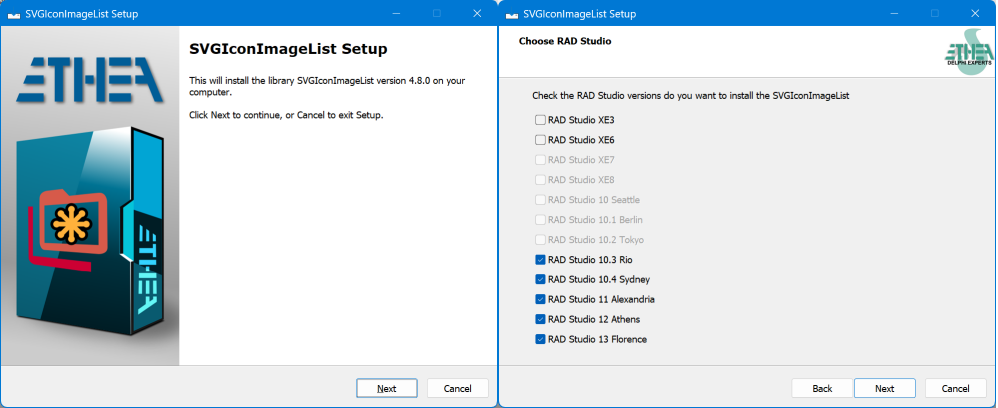Screen dimensions: 998x408
Task: Uncheck RAD Studio 13 Florence
Action: click(540, 339)
